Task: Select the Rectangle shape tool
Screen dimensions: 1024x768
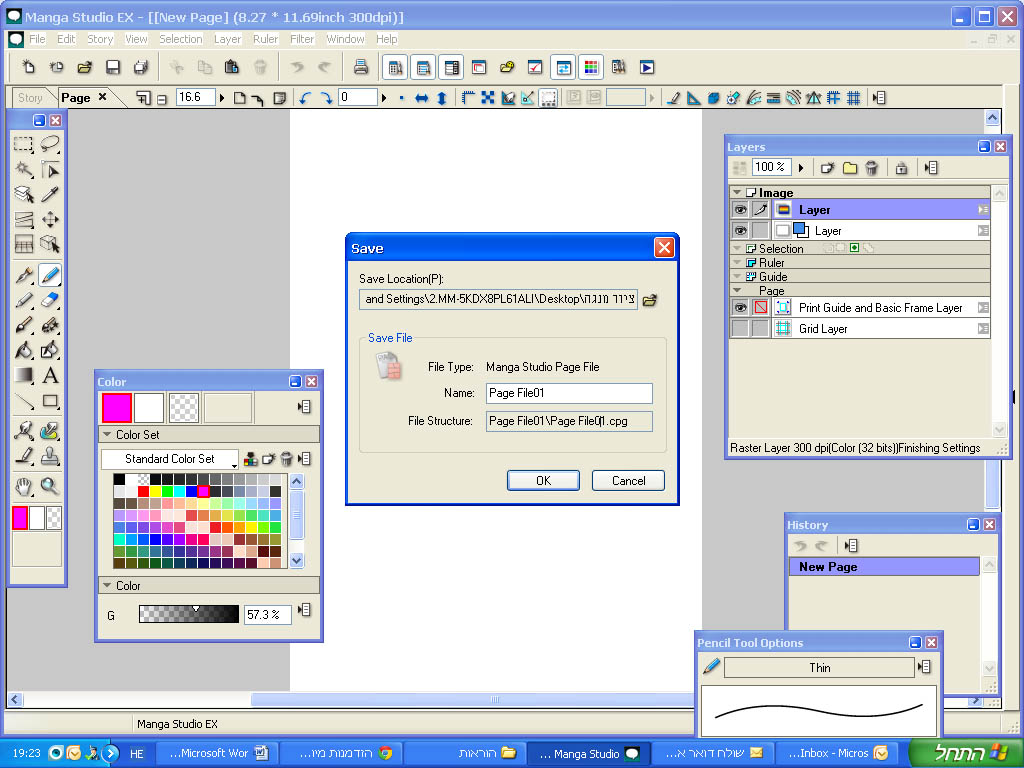Action: click(x=50, y=400)
